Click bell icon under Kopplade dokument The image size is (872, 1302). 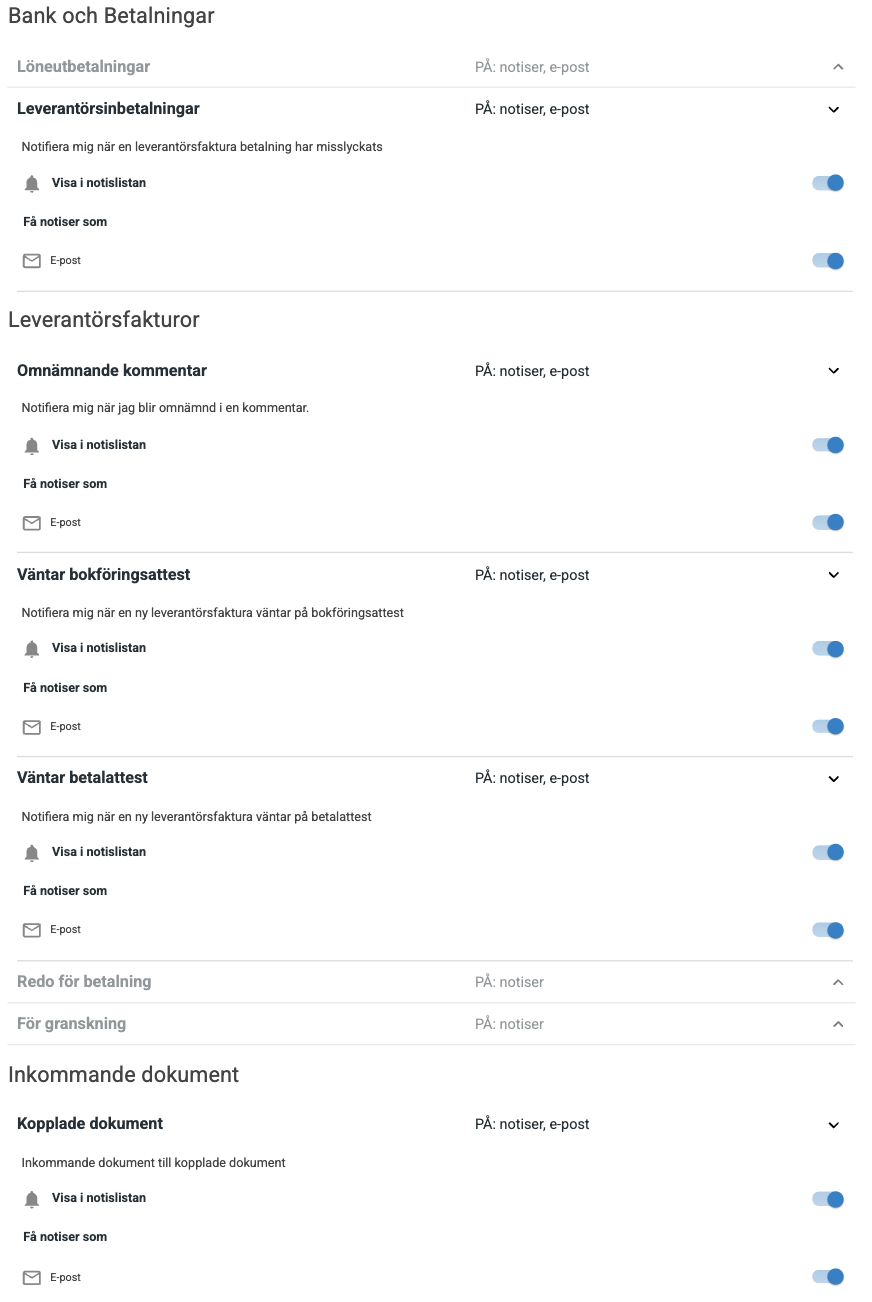click(x=32, y=1199)
